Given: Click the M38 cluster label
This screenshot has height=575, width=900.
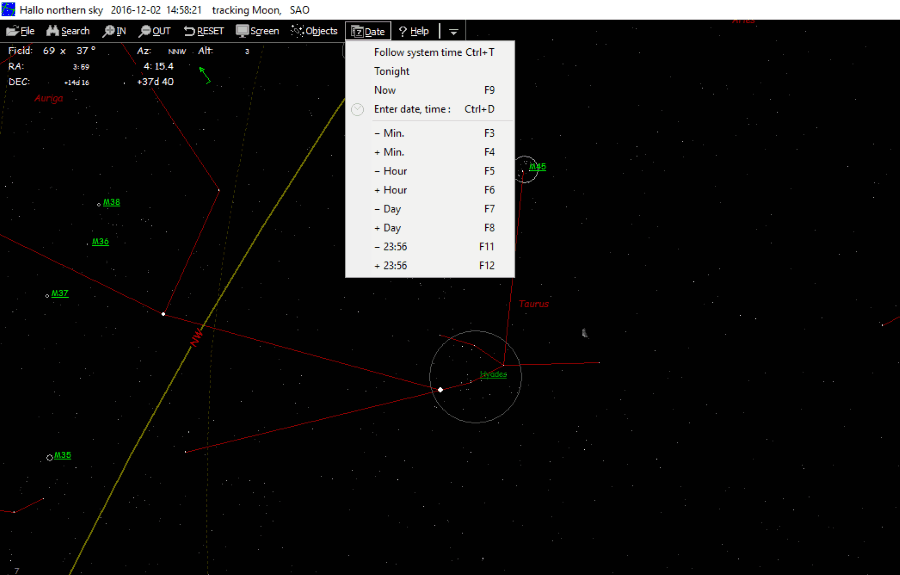Looking at the screenshot, I should point(111,203).
